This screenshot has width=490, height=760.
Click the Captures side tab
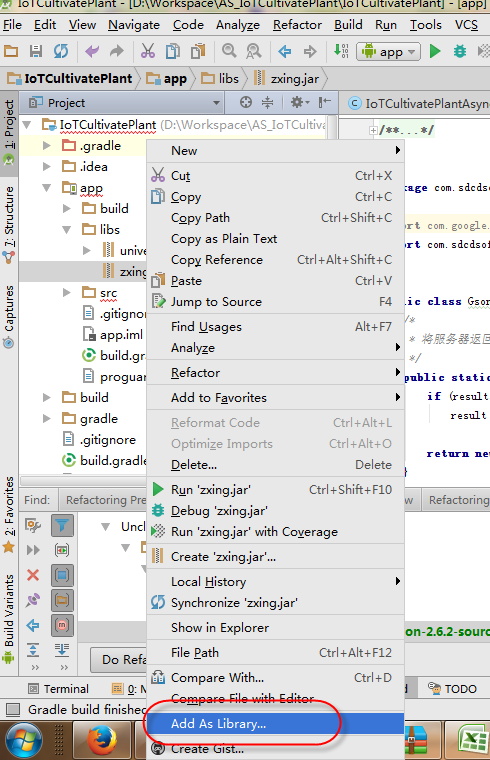(x=9, y=316)
